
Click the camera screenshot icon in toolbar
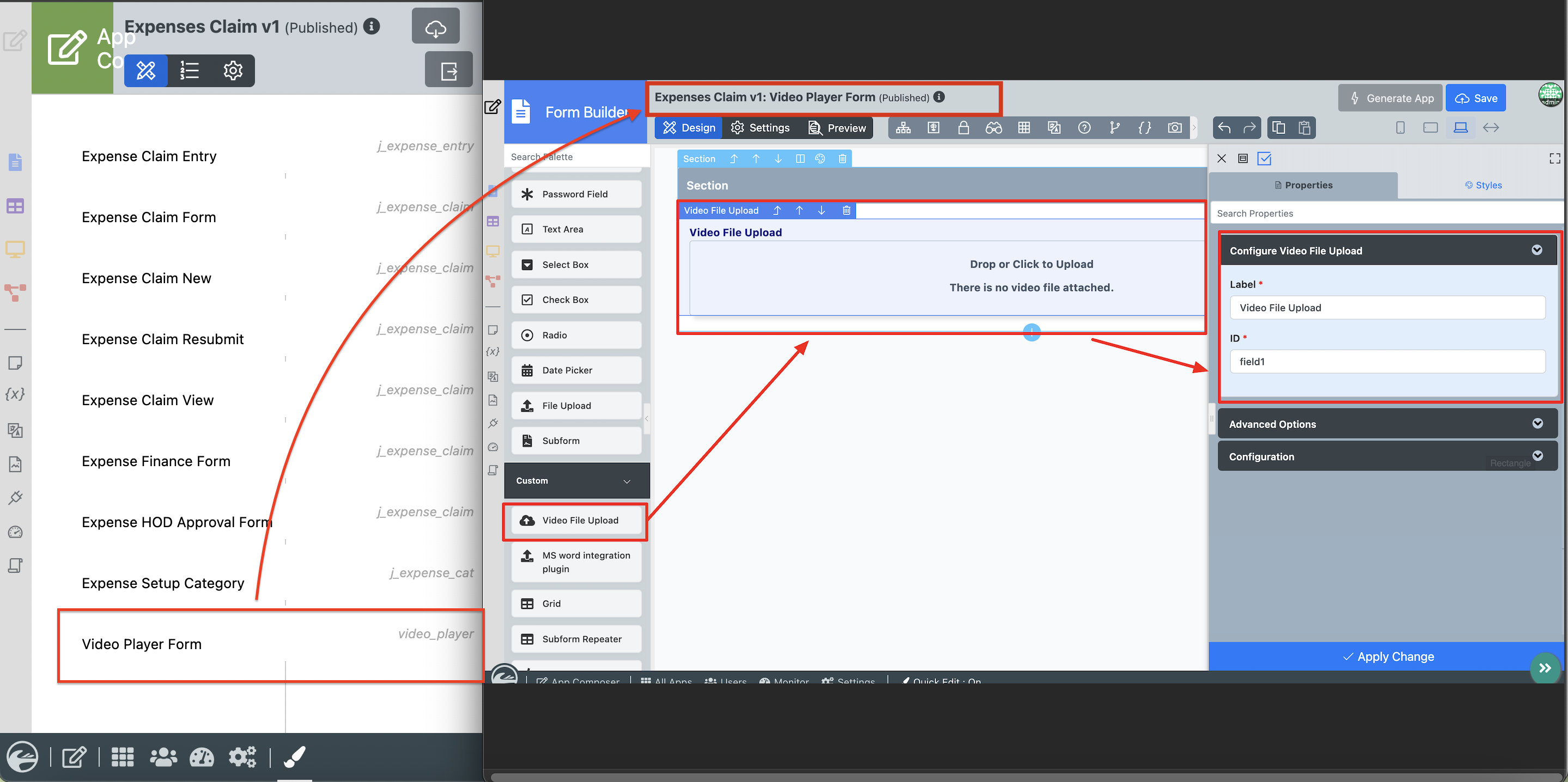coord(1174,128)
